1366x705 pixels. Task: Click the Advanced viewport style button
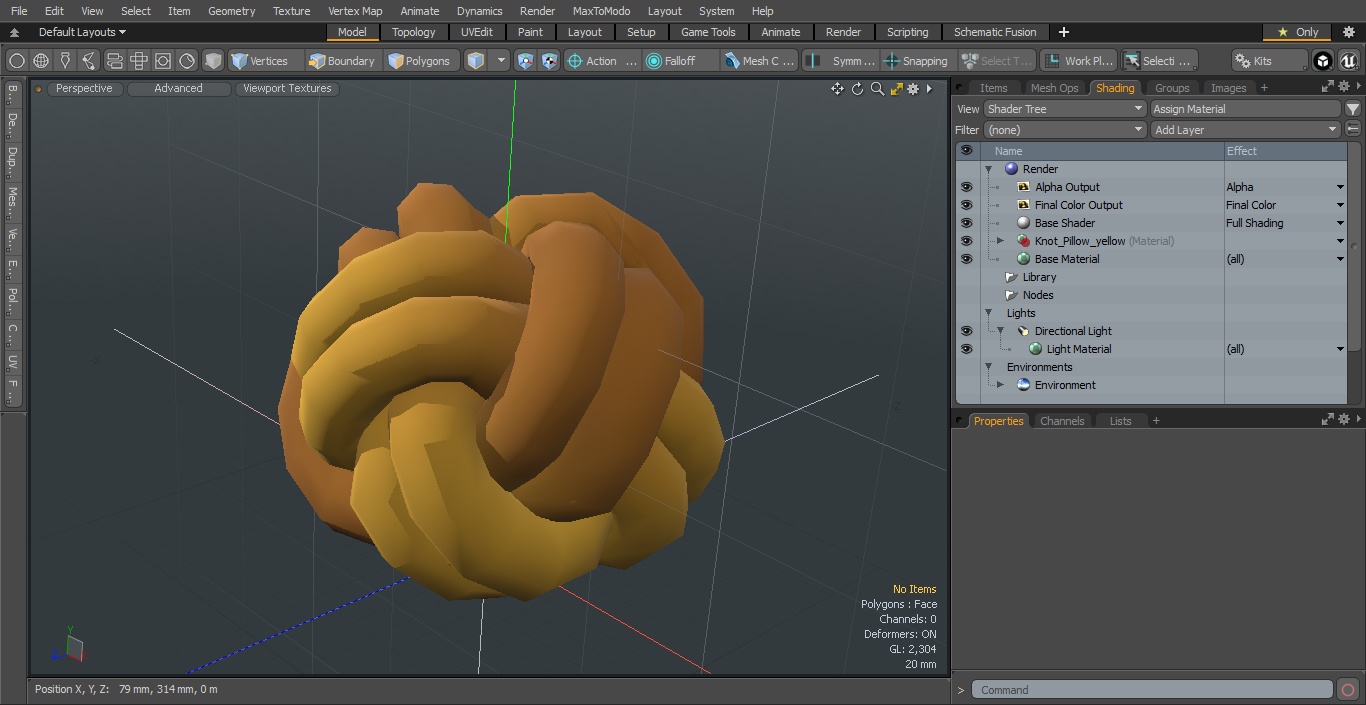click(178, 88)
